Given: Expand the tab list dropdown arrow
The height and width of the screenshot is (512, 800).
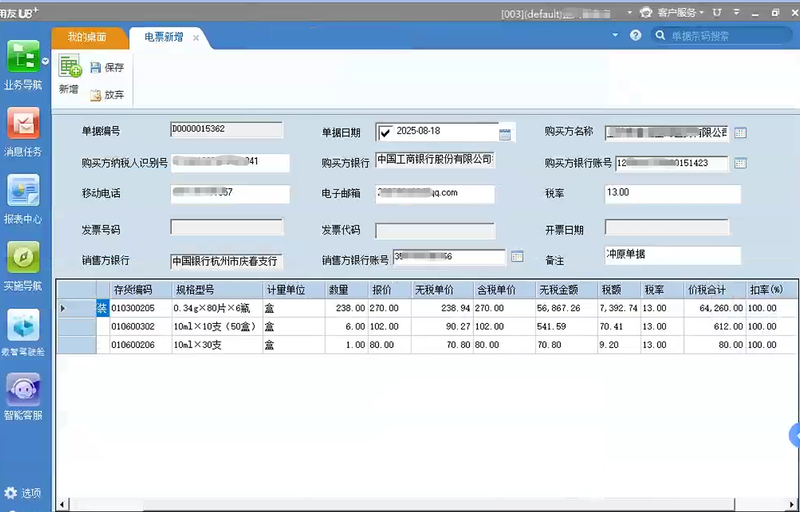Looking at the screenshot, I should click(x=615, y=35).
